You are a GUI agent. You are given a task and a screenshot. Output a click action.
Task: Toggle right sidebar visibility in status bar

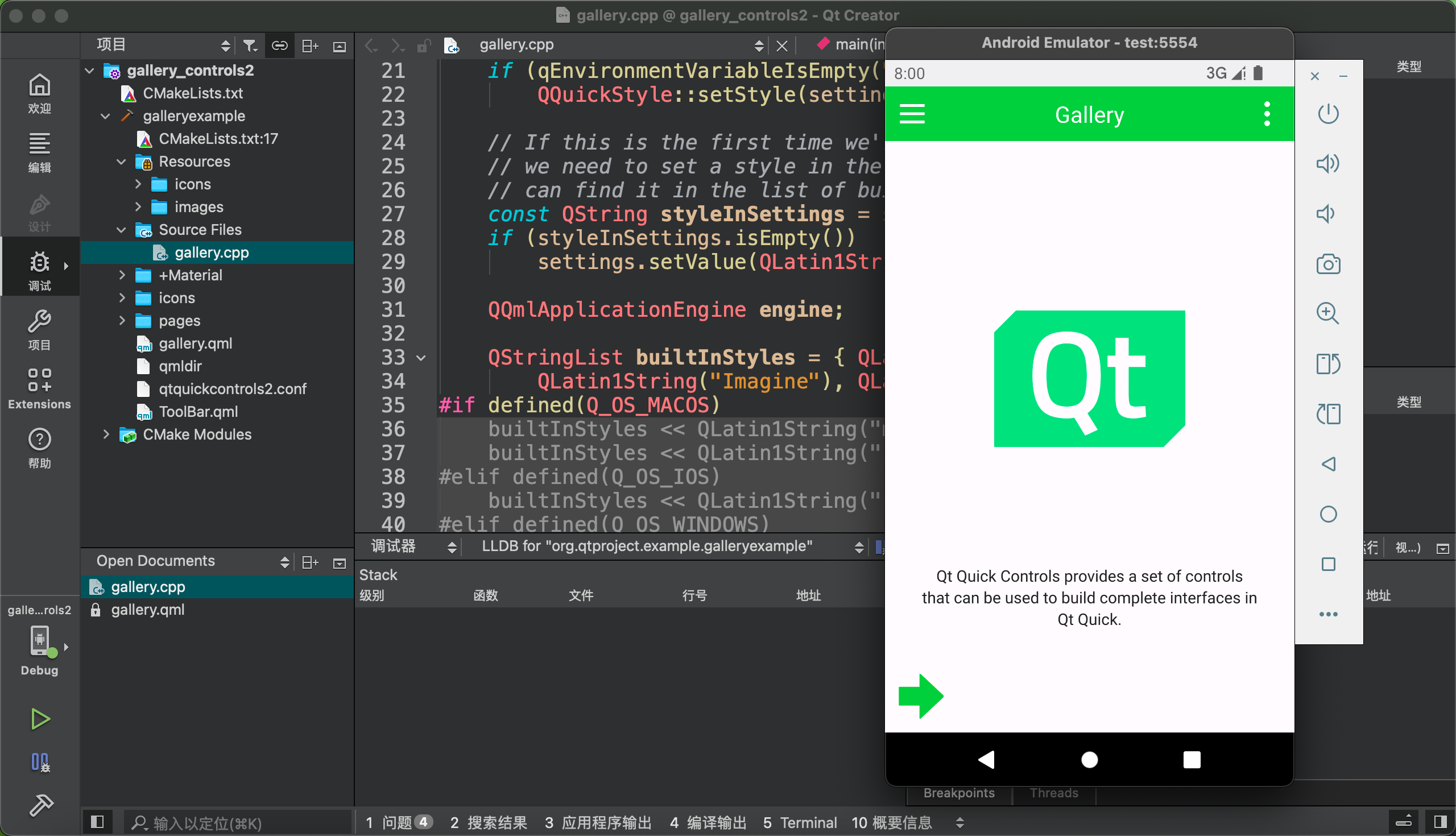(x=1440, y=822)
